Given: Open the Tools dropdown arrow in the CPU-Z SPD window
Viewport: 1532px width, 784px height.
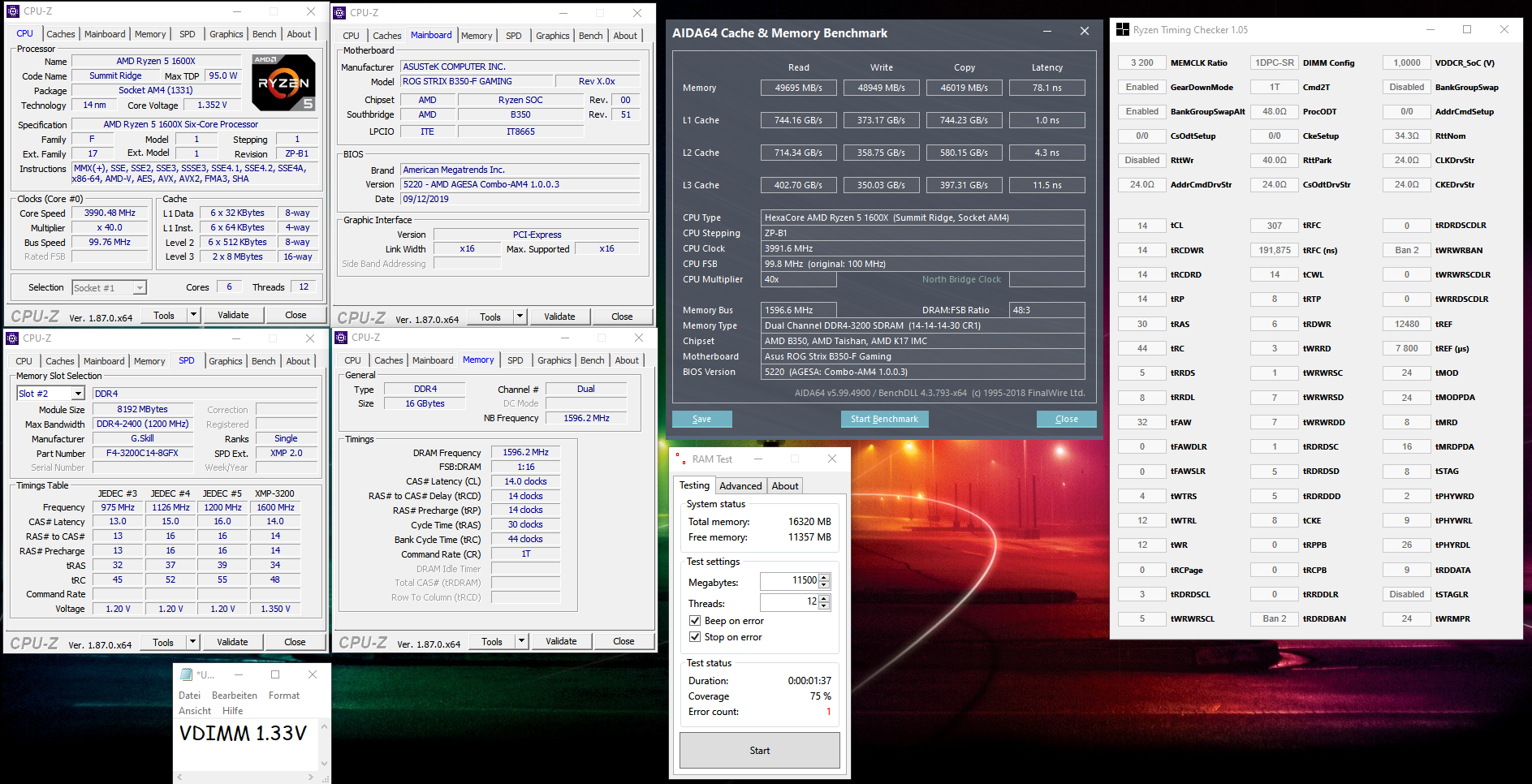Looking at the screenshot, I should pos(192,642).
